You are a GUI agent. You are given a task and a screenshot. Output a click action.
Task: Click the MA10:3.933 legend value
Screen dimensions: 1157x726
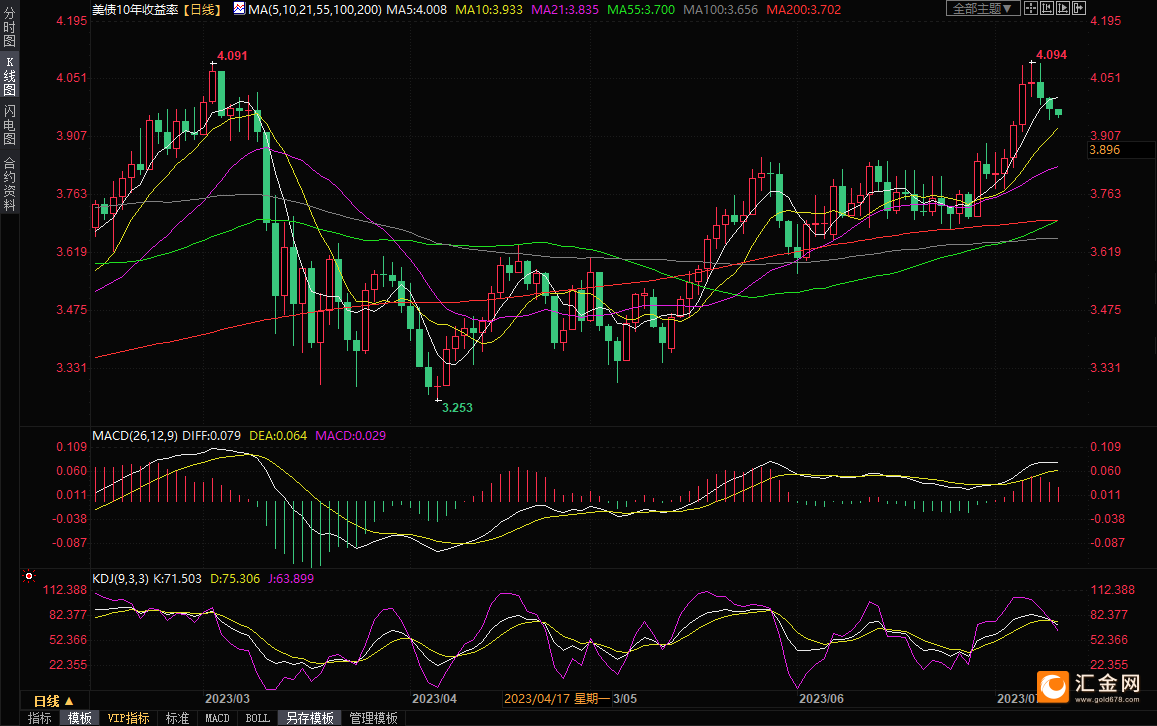(x=489, y=10)
